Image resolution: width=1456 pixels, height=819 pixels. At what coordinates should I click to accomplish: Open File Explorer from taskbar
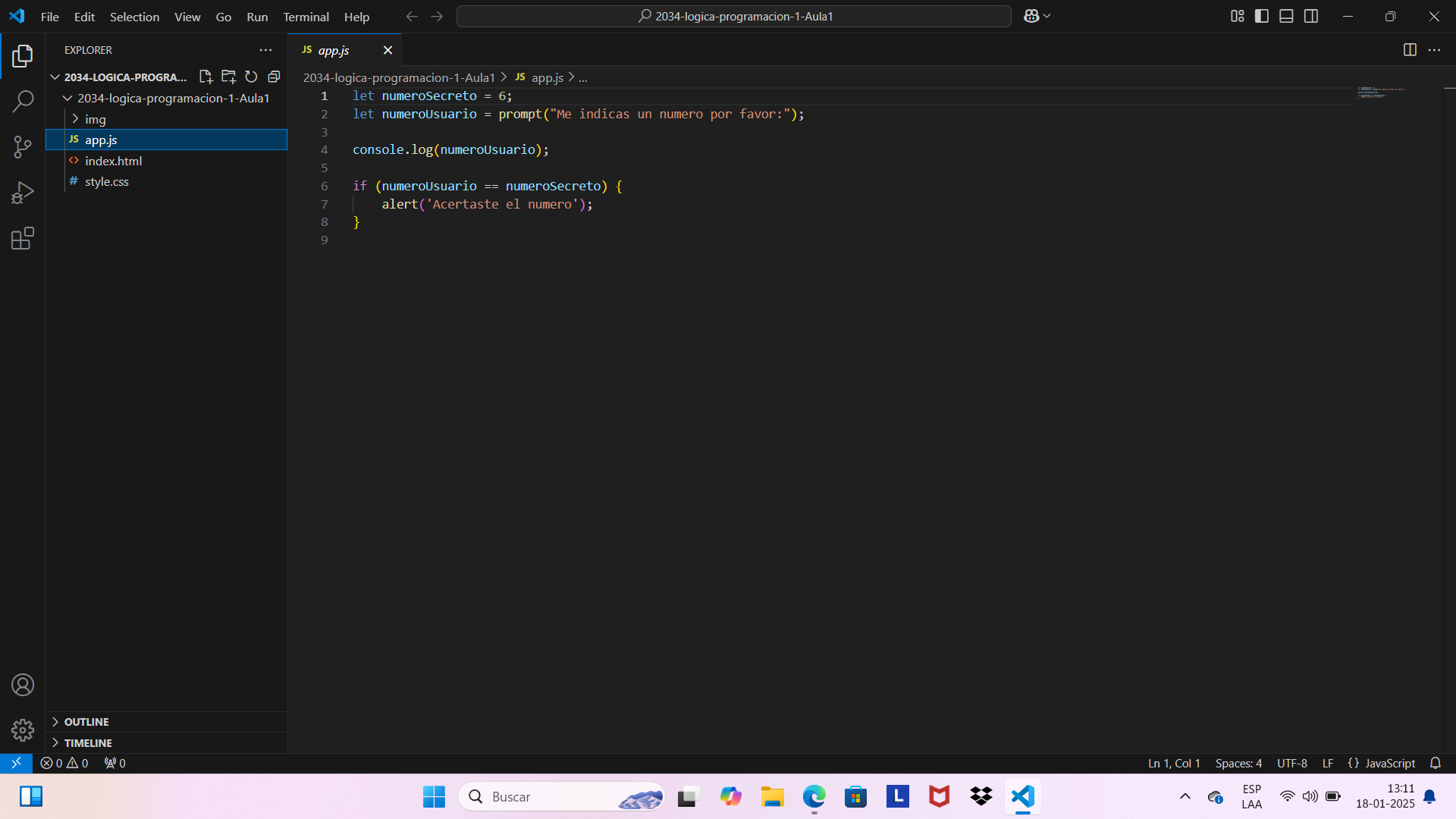[772, 796]
